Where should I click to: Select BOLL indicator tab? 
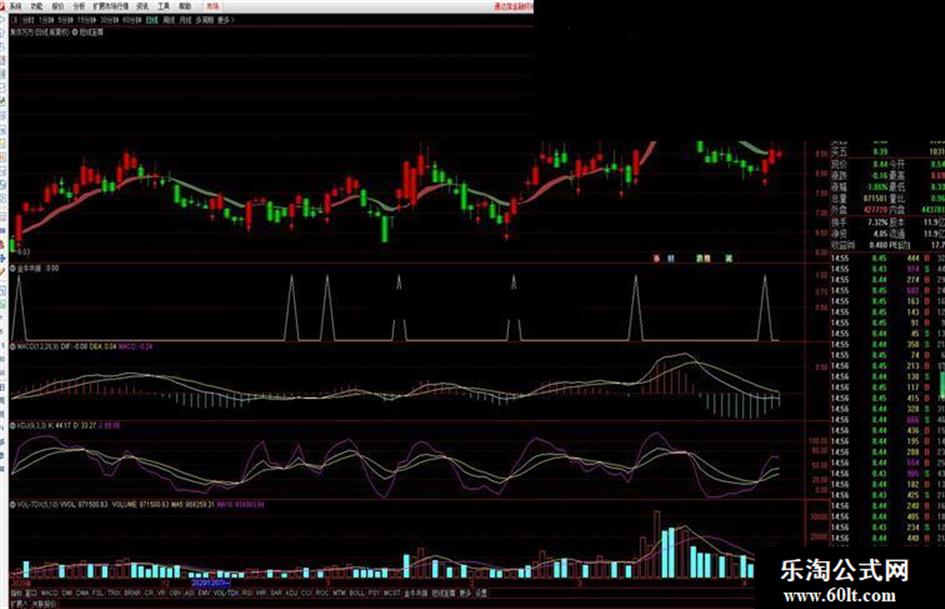pyautogui.click(x=357, y=593)
